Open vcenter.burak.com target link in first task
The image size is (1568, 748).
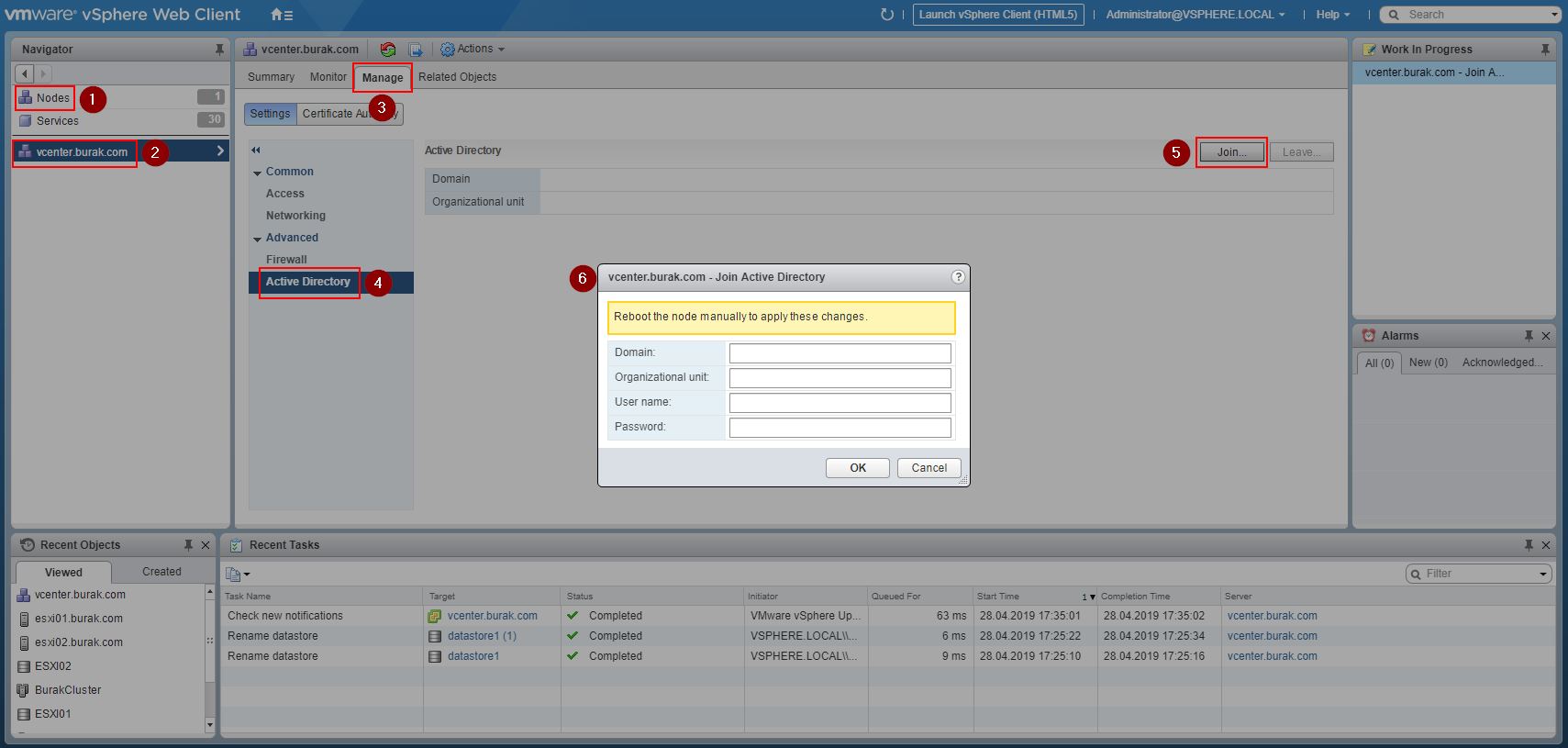[493, 616]
